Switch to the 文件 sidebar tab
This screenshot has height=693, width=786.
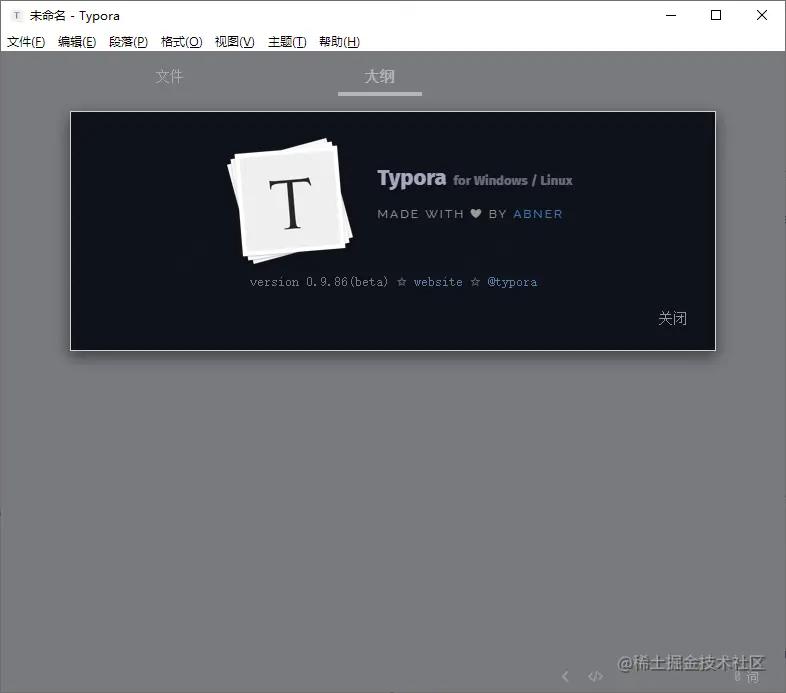(169, 76)
